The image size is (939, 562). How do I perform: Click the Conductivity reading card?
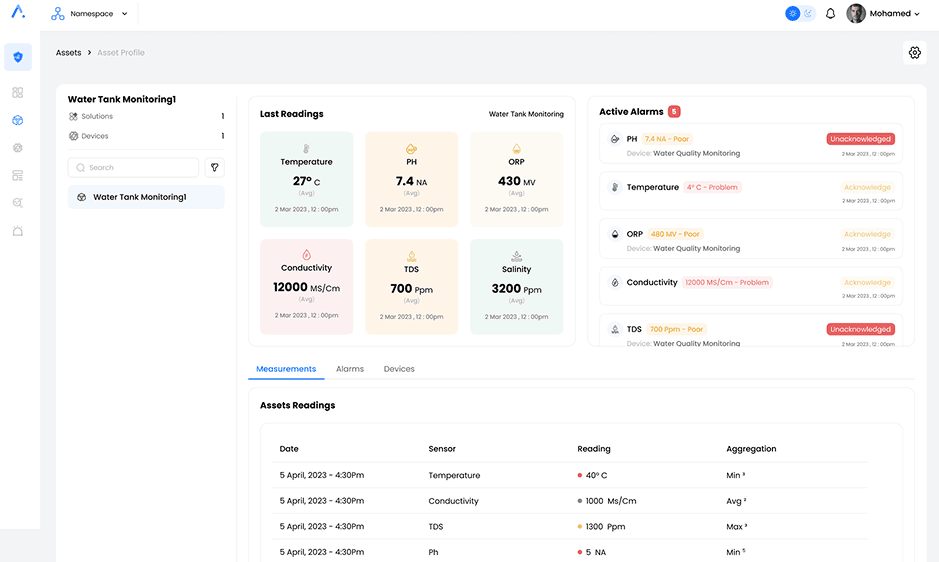click(x=306, y=286)
